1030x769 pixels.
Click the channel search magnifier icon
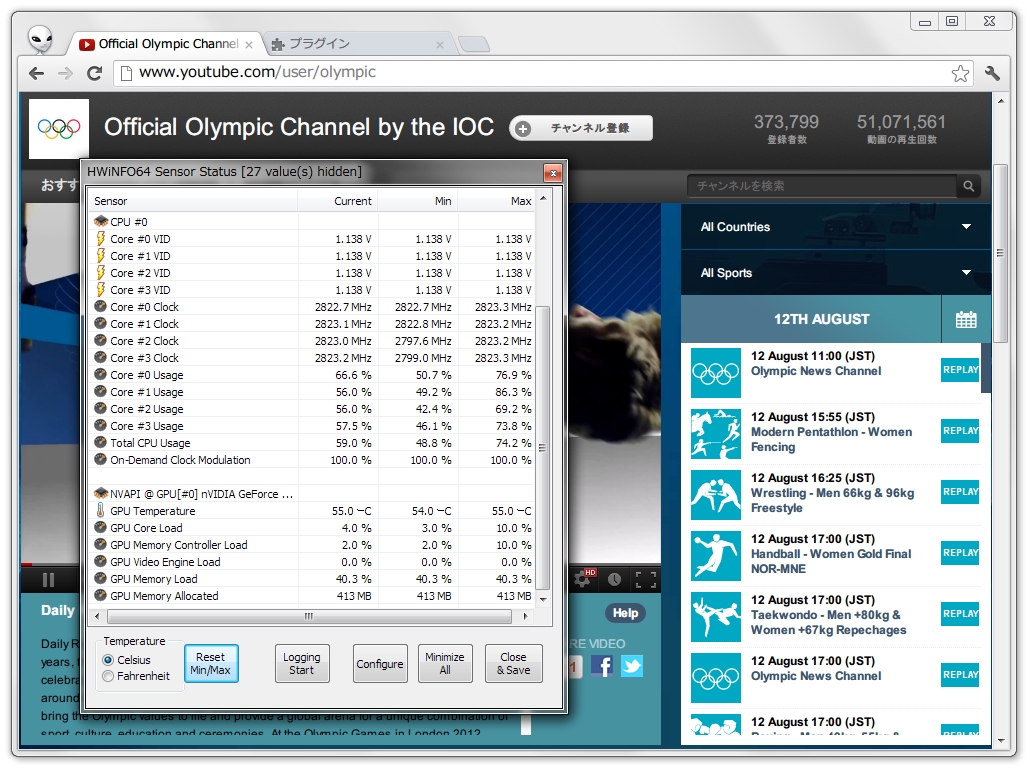pos(969,186)
